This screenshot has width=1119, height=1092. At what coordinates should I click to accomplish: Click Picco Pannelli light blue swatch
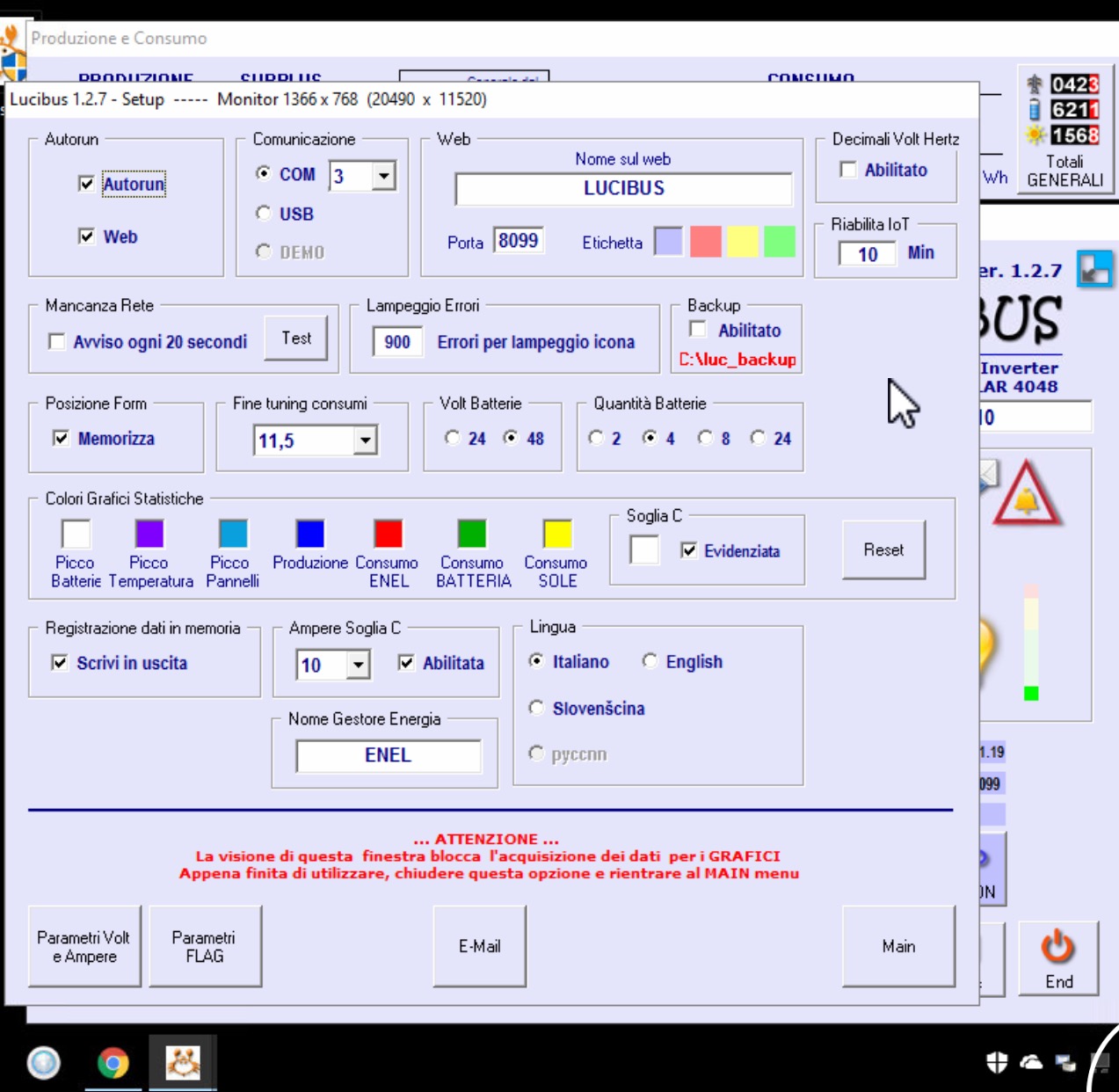click(233, 534)
